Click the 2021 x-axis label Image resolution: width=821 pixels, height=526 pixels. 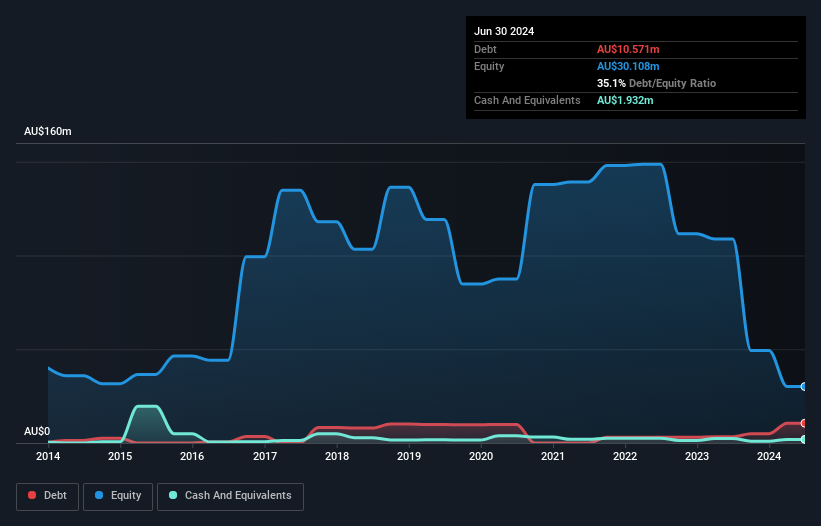pyautogui.click(x=553, y=456)
